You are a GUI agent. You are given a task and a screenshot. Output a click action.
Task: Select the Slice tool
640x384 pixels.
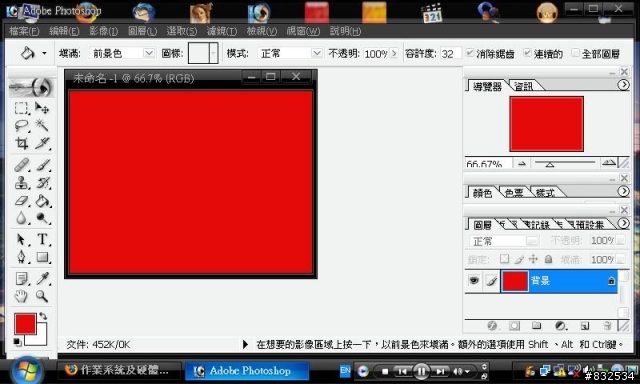coord(42,143)
